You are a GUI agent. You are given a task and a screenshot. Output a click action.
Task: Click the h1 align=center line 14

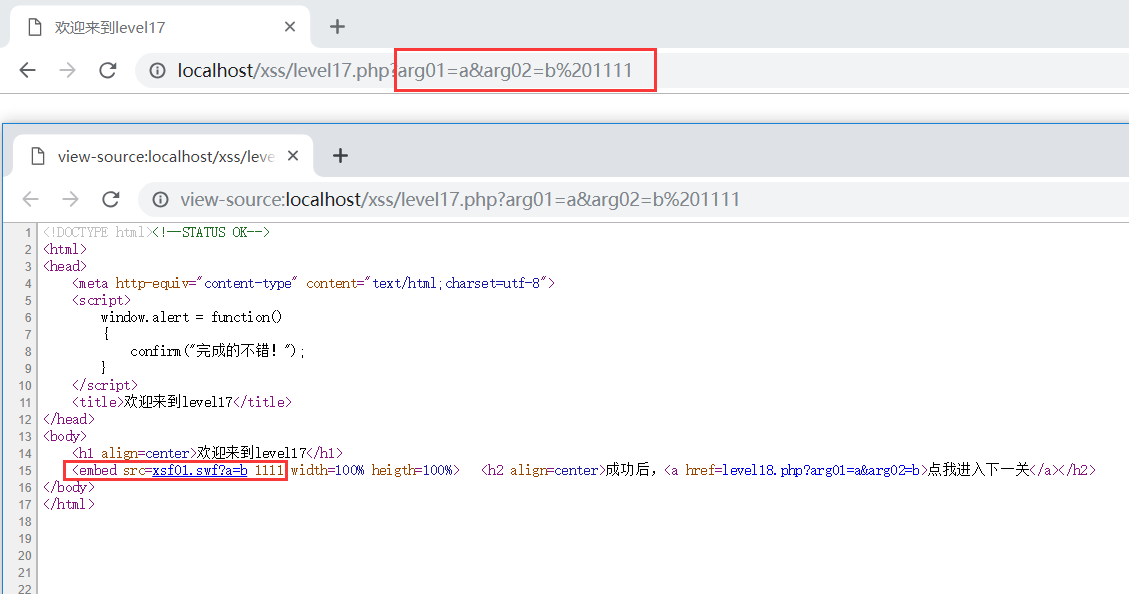207,453
